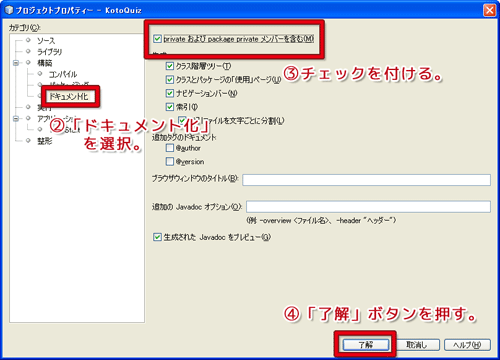Select ドキュメント化 in the category tree
500x360 pixels.
(x=69, y=97)
